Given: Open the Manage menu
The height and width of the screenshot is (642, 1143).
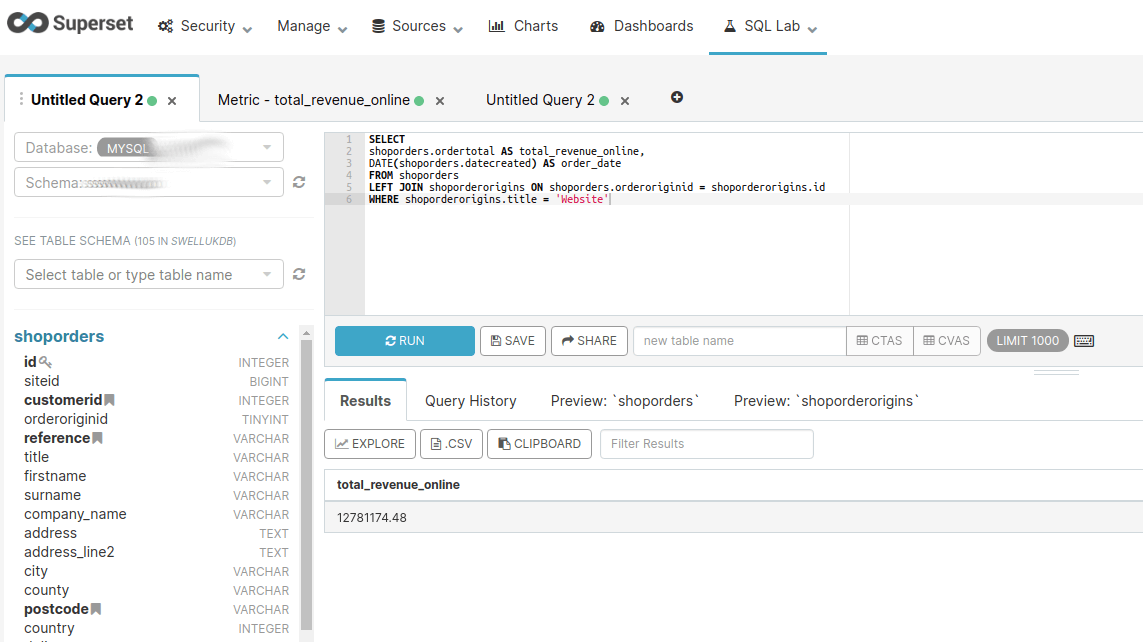Looking at the screenshot, I should [312, 26].
